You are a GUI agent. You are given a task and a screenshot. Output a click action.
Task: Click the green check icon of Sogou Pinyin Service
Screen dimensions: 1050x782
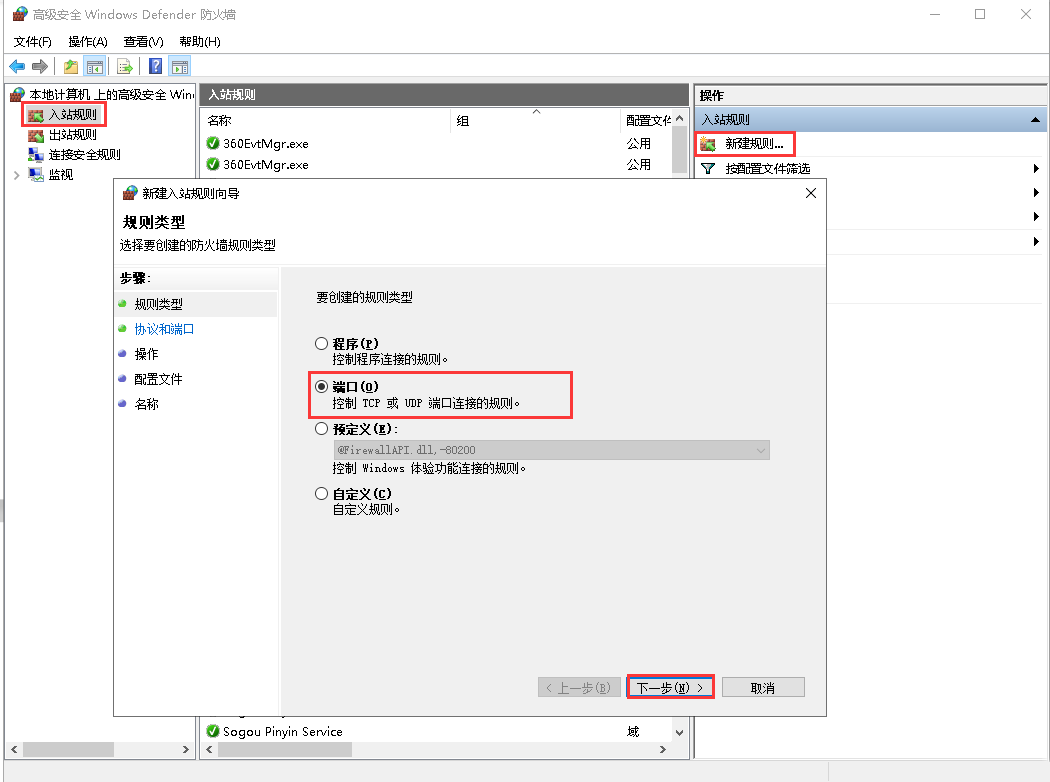click(x=213, y=731)
